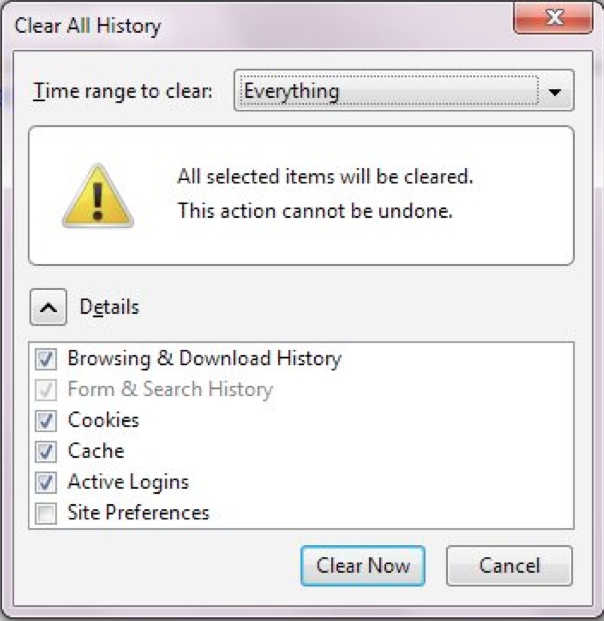
Task: Click the Details label text
Action: tap(109, 307)
